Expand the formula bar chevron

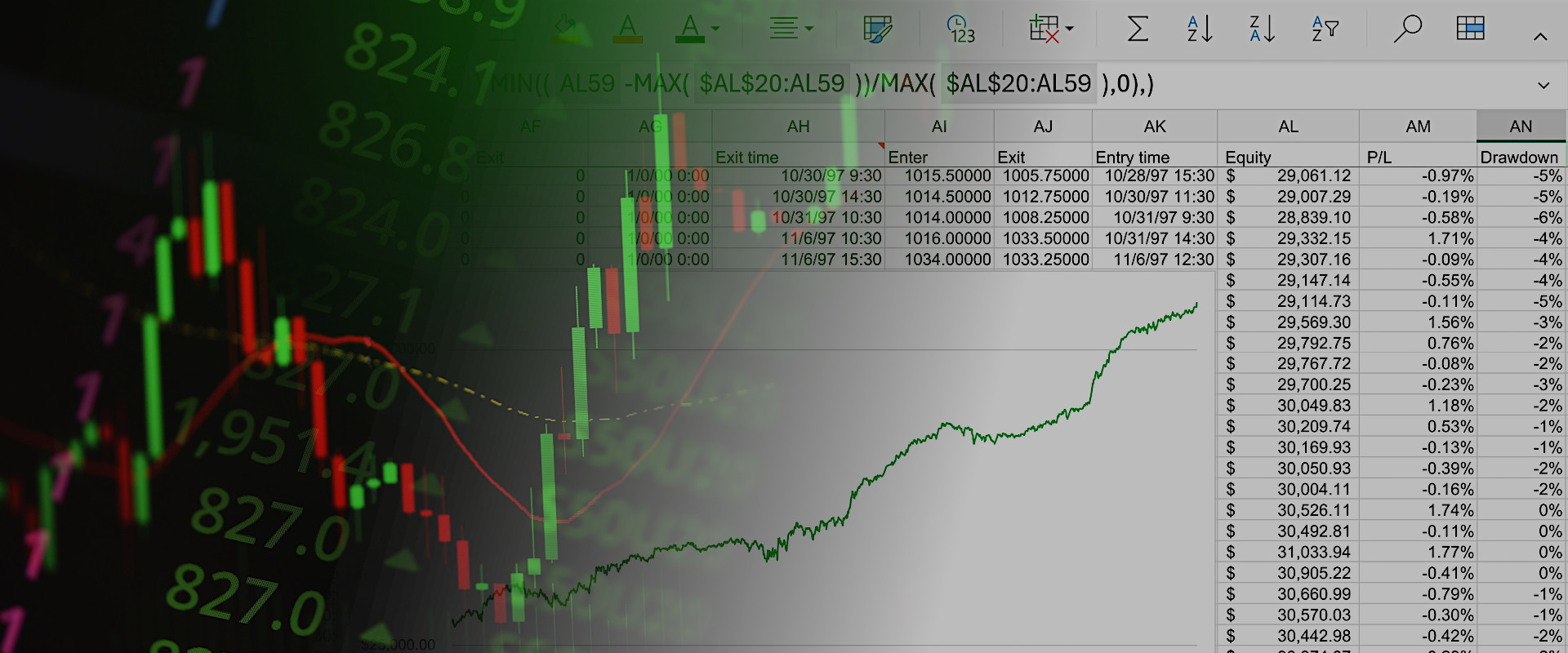pyautogui.click(x=1543, y=85)
